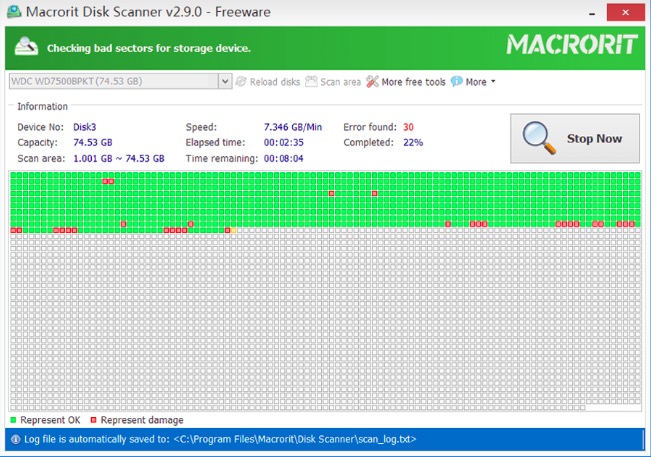Viewport: 651px width, 457px height.
Task: Click the Represent damage legend label
Action: click(142, 420)
